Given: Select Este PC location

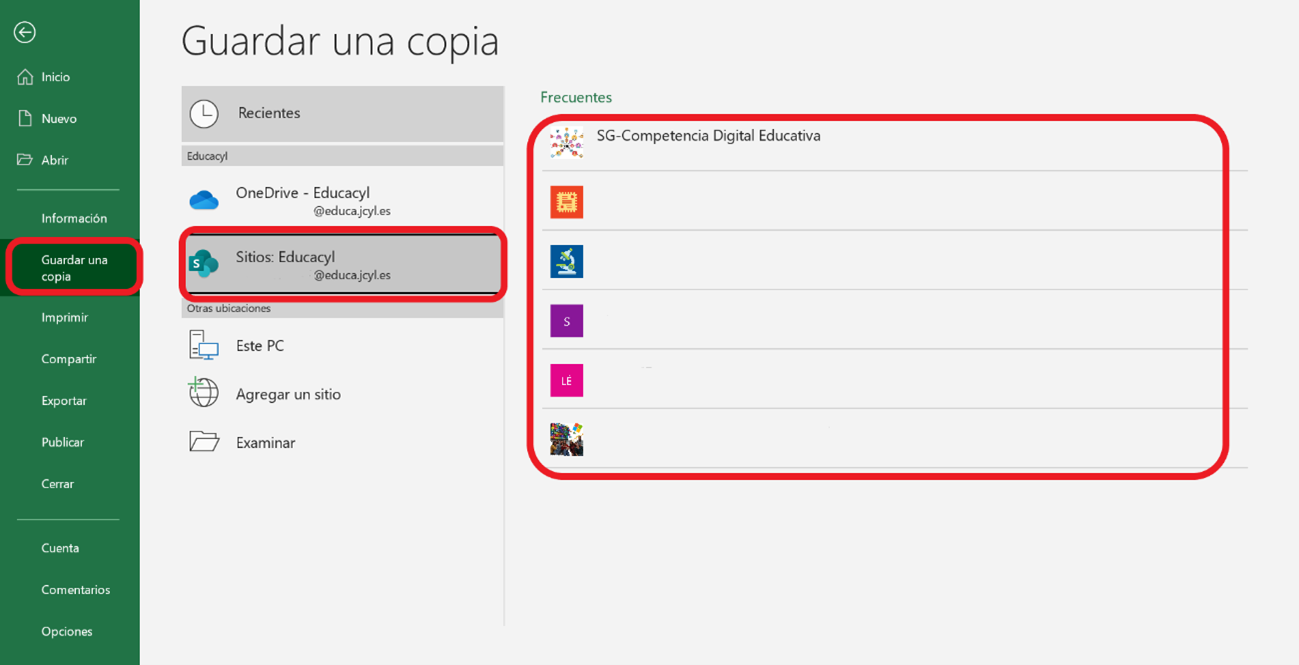Looking at the screenshot, I should [x=342, y=345].
